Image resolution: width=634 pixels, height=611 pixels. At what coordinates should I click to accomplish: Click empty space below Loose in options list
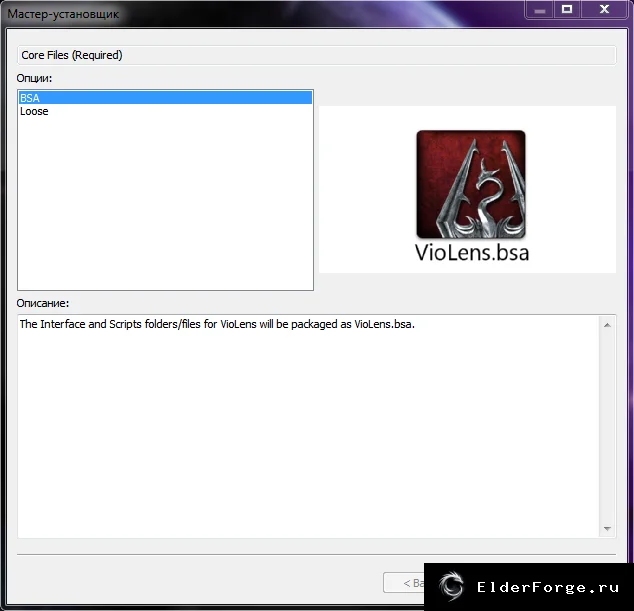(x=165, y=202)
